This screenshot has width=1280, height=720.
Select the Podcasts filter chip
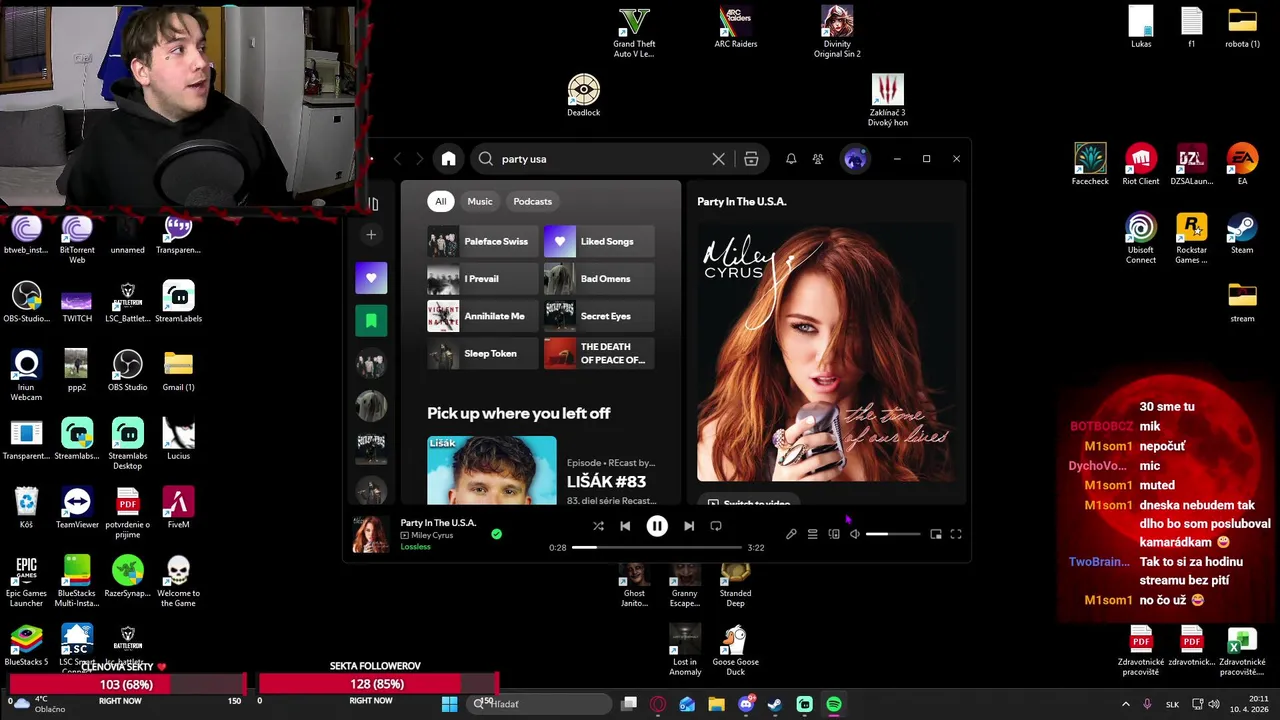tap(532, 201)
